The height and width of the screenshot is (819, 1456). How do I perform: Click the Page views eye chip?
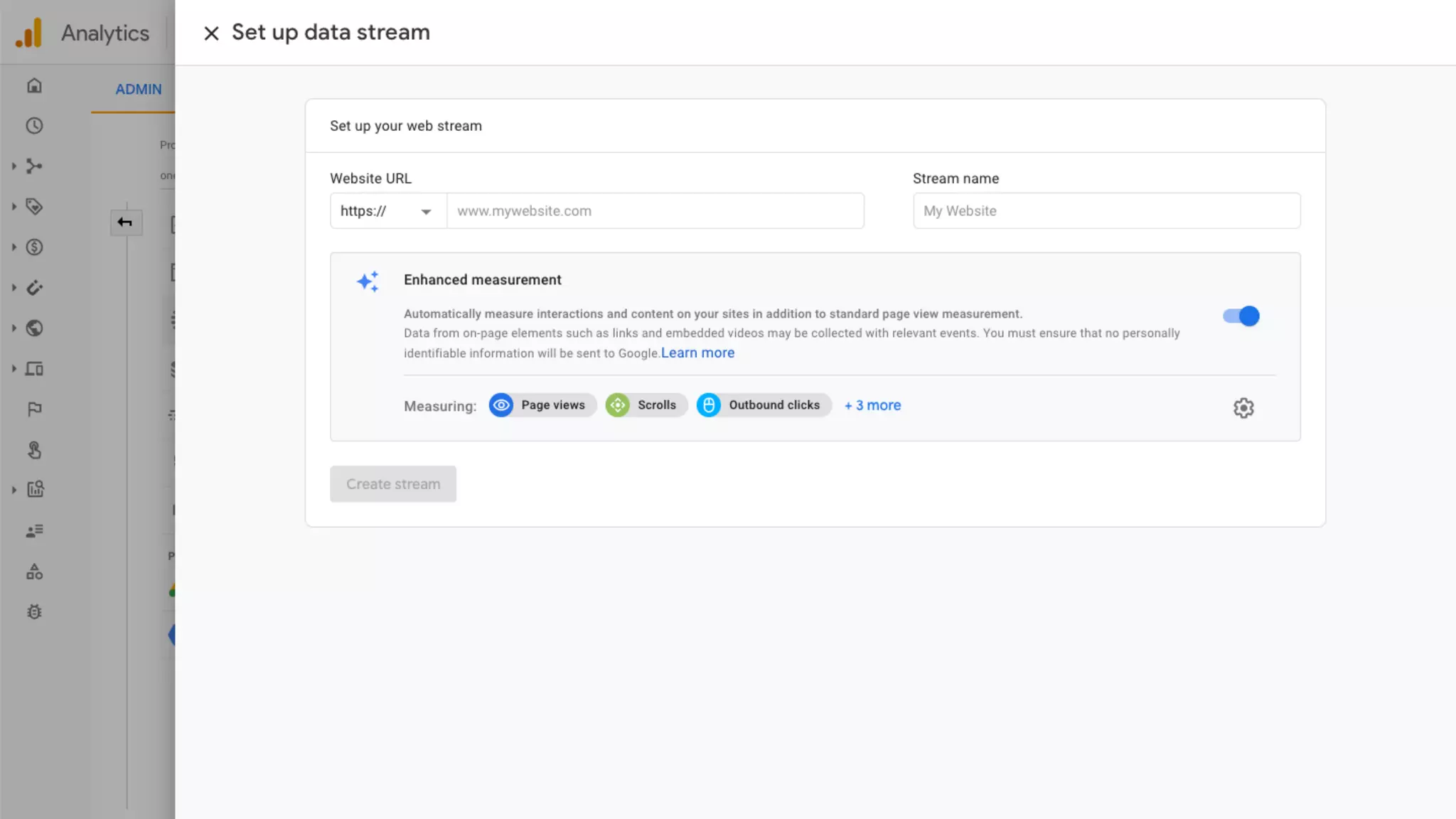tap(542, 405)
